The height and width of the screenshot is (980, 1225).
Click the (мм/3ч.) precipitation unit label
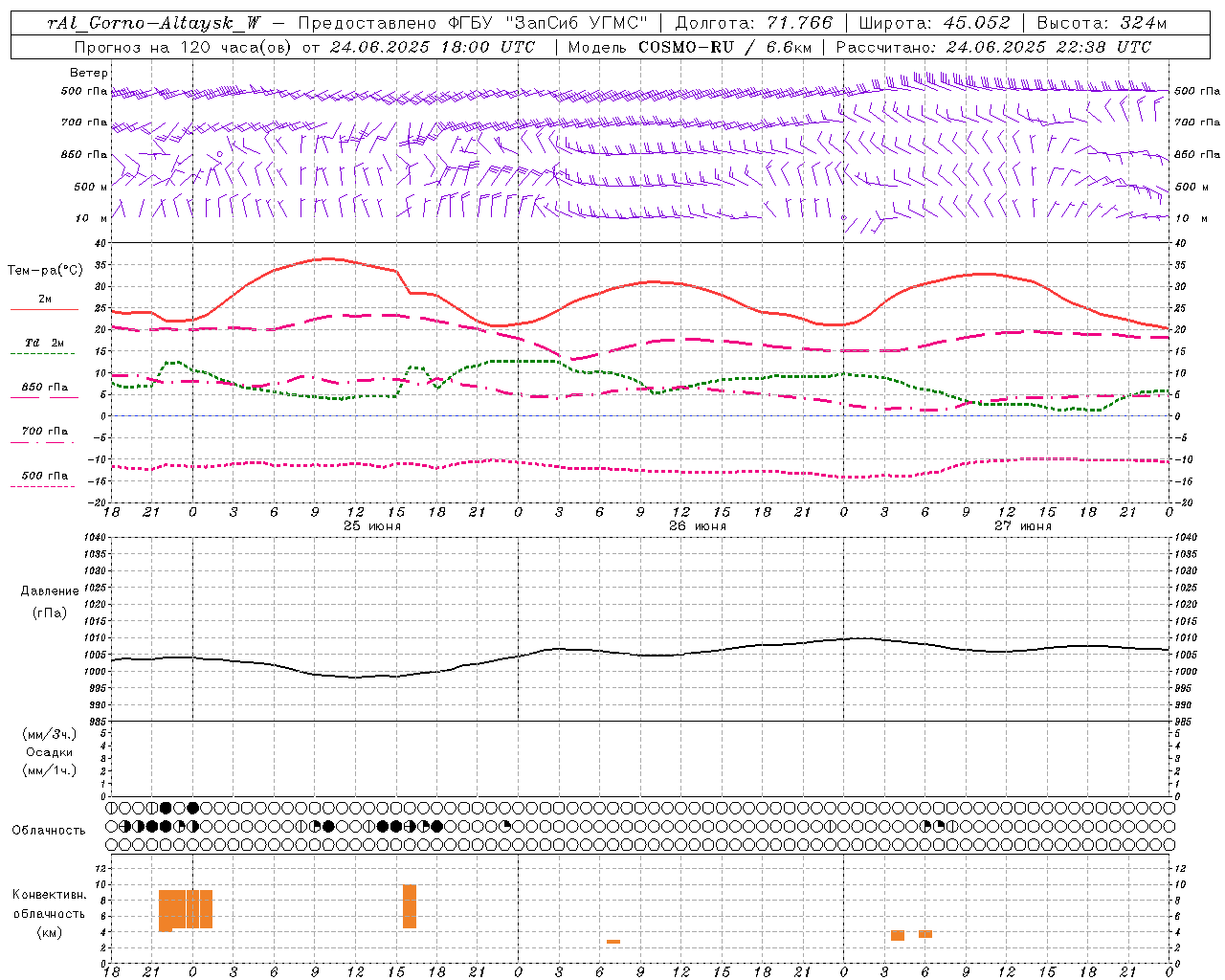(50, 734)
